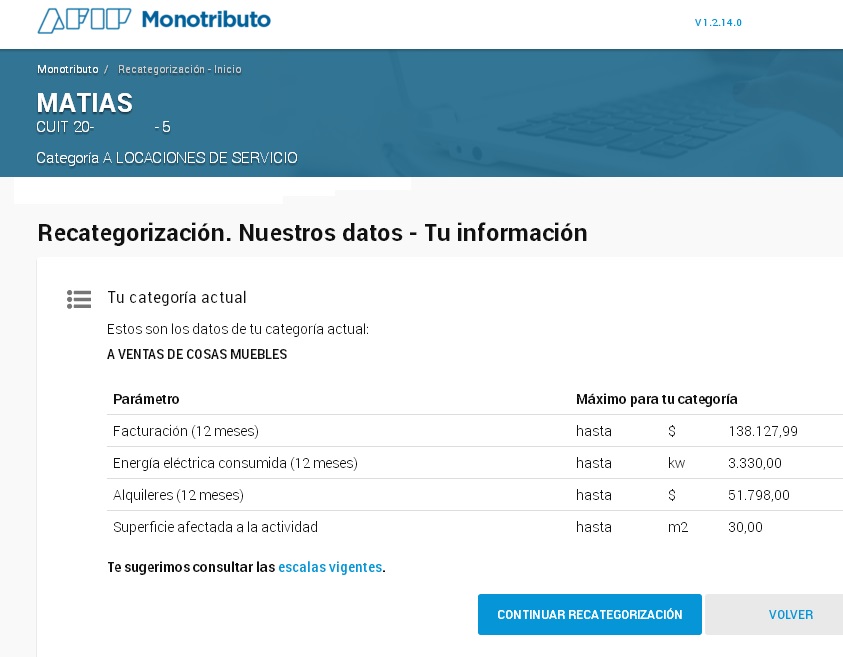Screen dimensions: 843x657
Task: Click A VENTAS DE COSAS MUEBLES text
Action: point(197,354)
